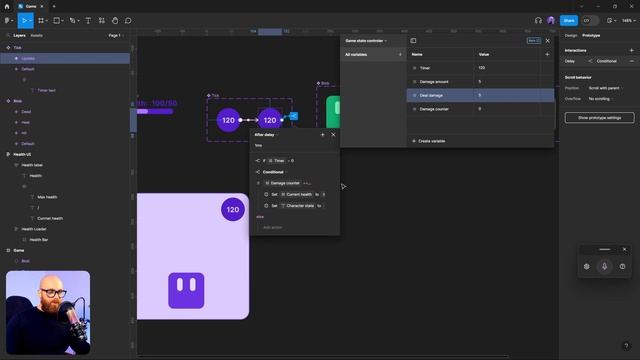Add a new tab with plus
The height and width of the screenshot is (360, 640).
coord(54,7)
